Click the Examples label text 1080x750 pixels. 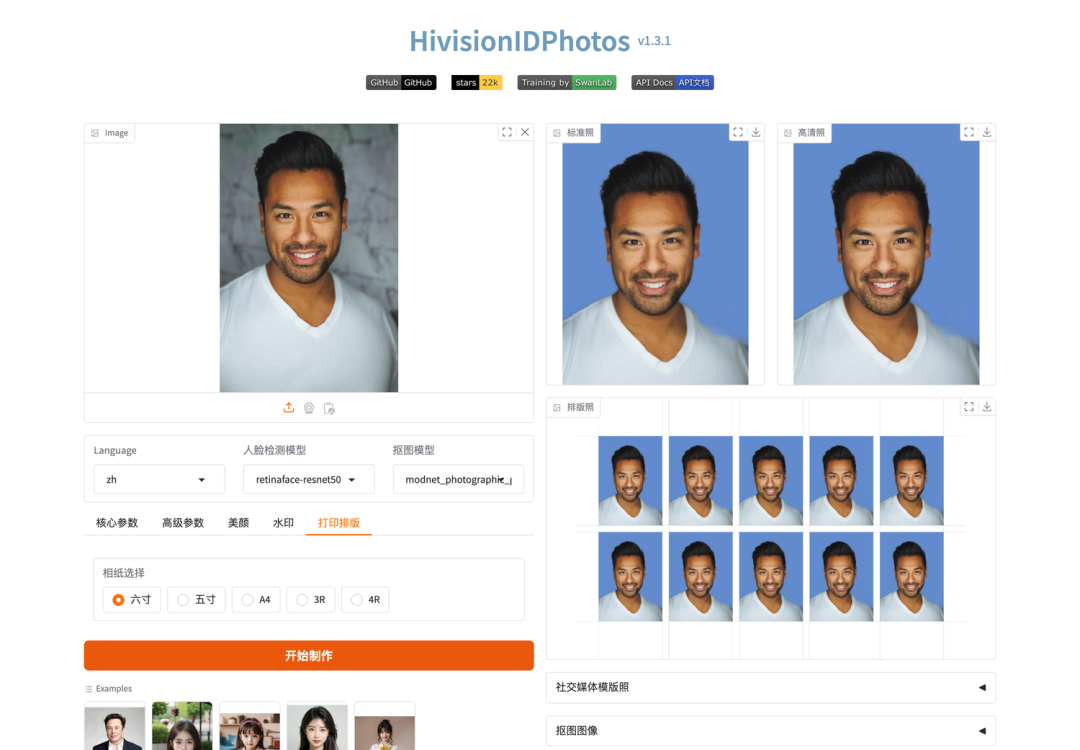tap(114, 689)
